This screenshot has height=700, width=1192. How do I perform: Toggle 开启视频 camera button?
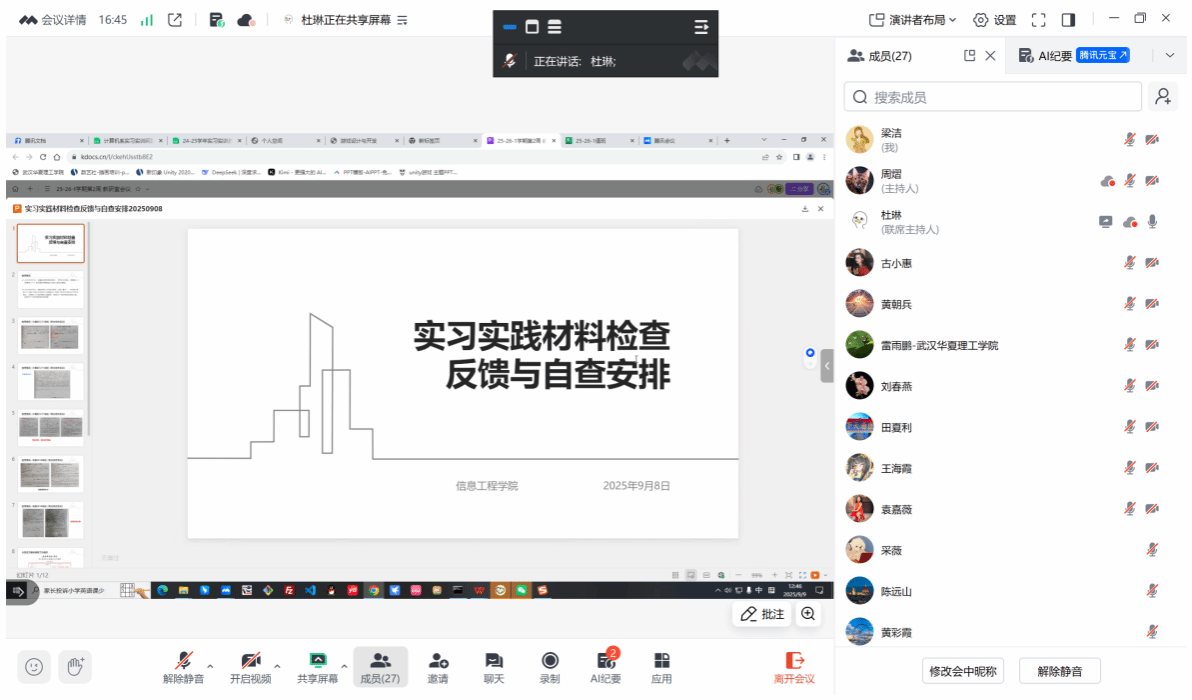coord(250,667)
